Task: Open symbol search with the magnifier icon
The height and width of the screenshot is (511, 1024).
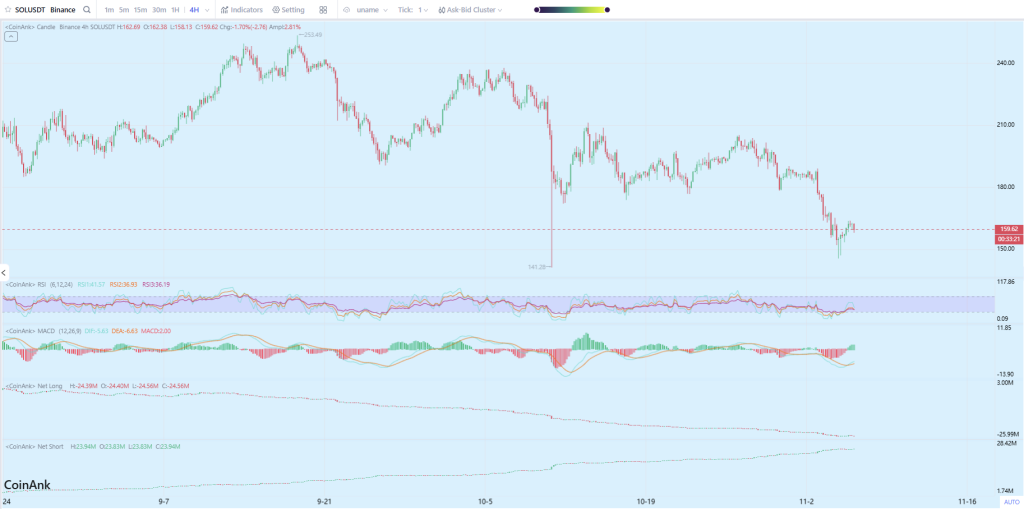Action: pyautogui.click(x=87, y=9)
